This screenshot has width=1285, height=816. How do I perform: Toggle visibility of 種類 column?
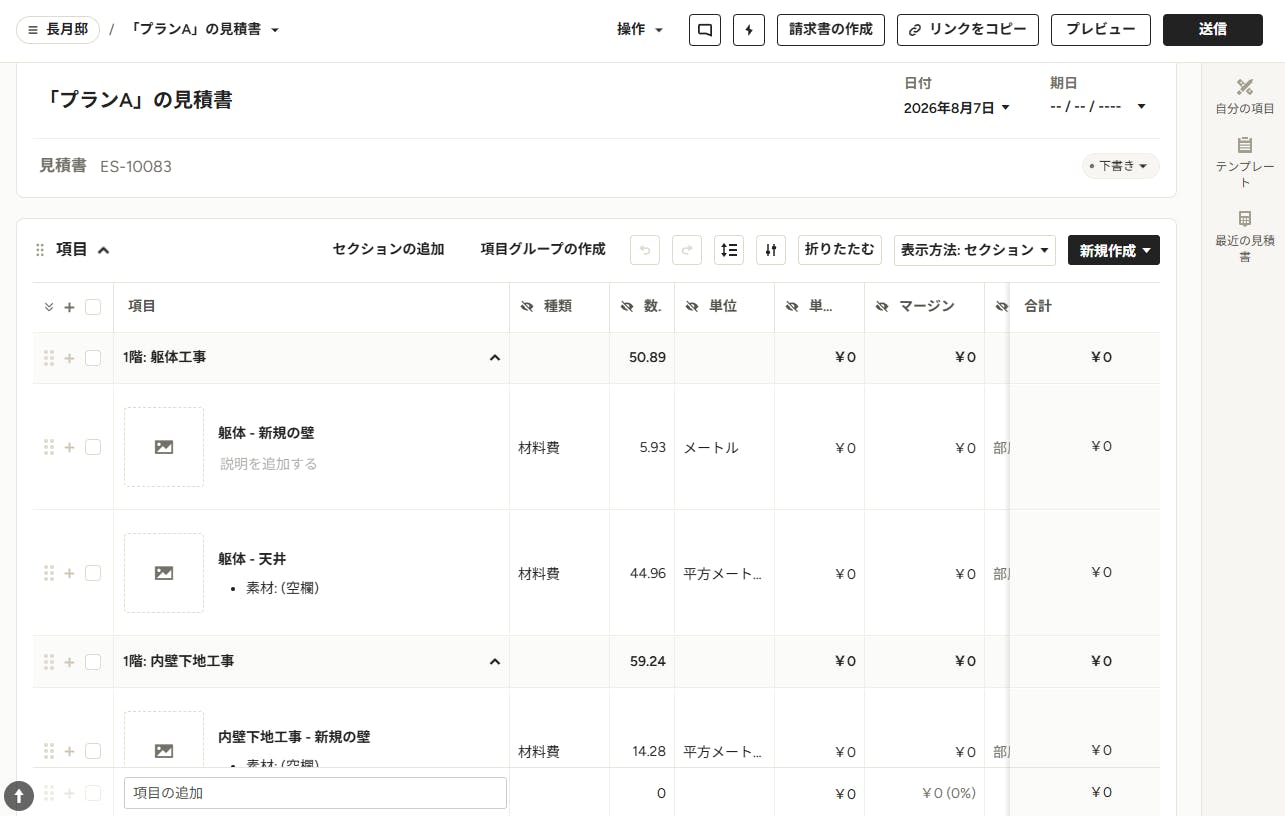pos(527,306)
